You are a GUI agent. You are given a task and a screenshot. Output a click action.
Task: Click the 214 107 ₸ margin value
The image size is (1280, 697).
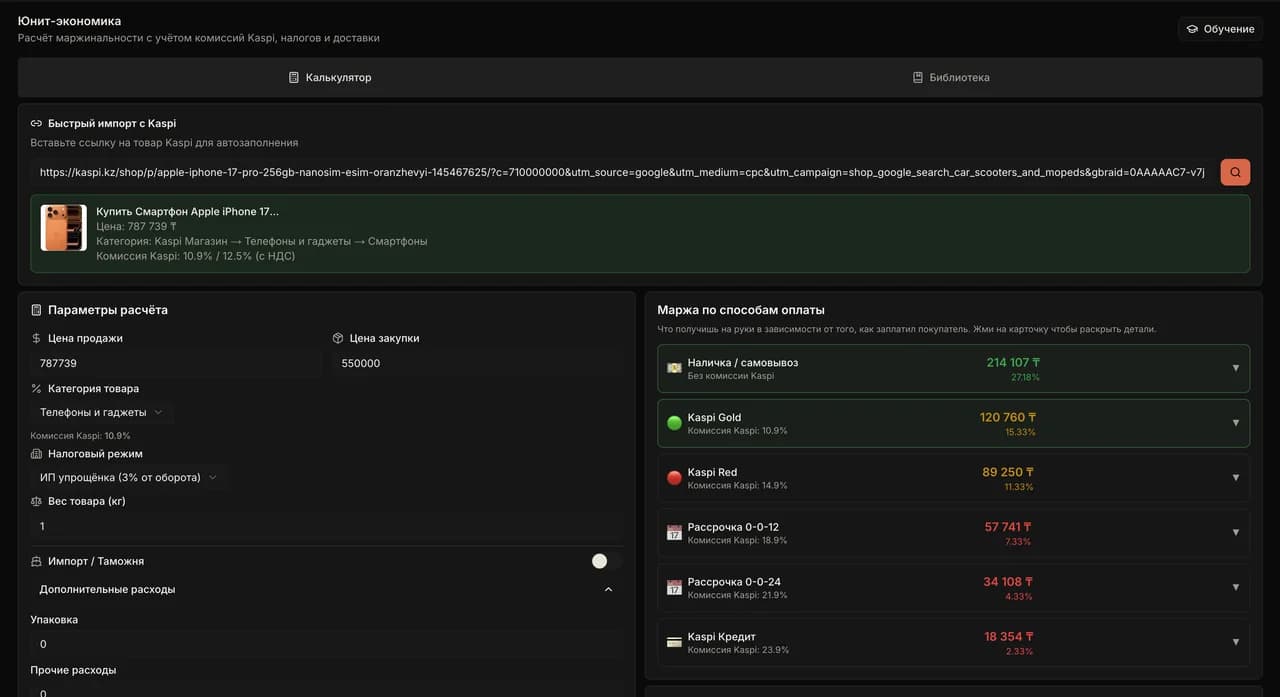1013,362
